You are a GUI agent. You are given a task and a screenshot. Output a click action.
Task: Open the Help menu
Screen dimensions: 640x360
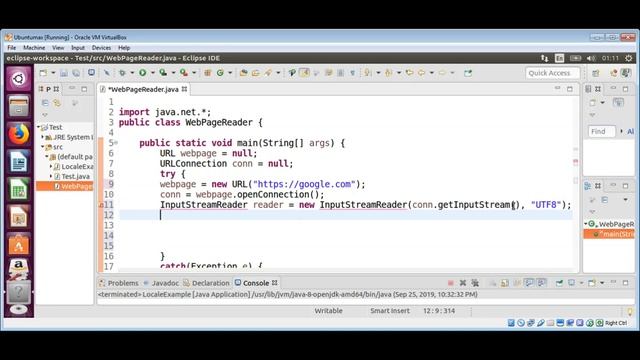(124, 48)
